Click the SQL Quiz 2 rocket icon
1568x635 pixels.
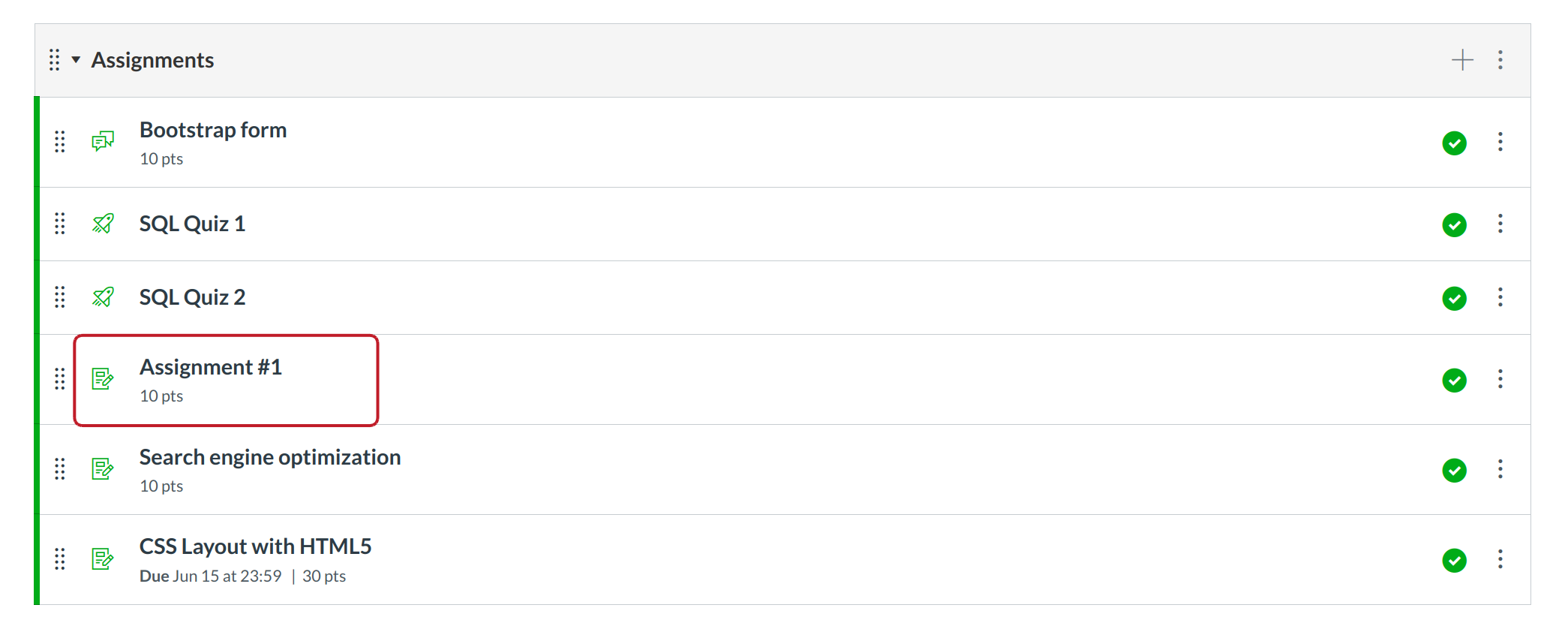(103, 297)
